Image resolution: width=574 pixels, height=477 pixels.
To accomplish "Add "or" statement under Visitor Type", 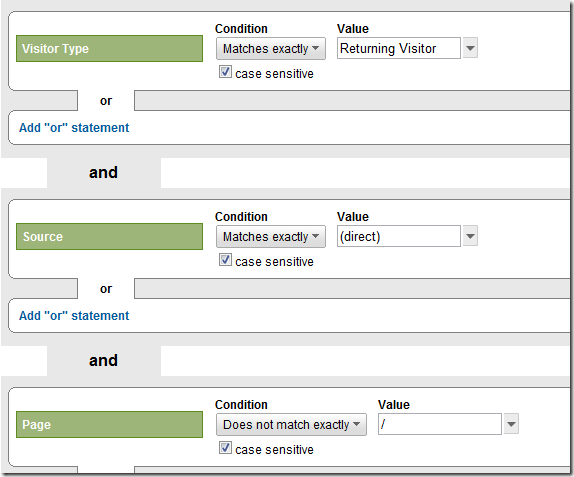I will [x=74, y=128].
